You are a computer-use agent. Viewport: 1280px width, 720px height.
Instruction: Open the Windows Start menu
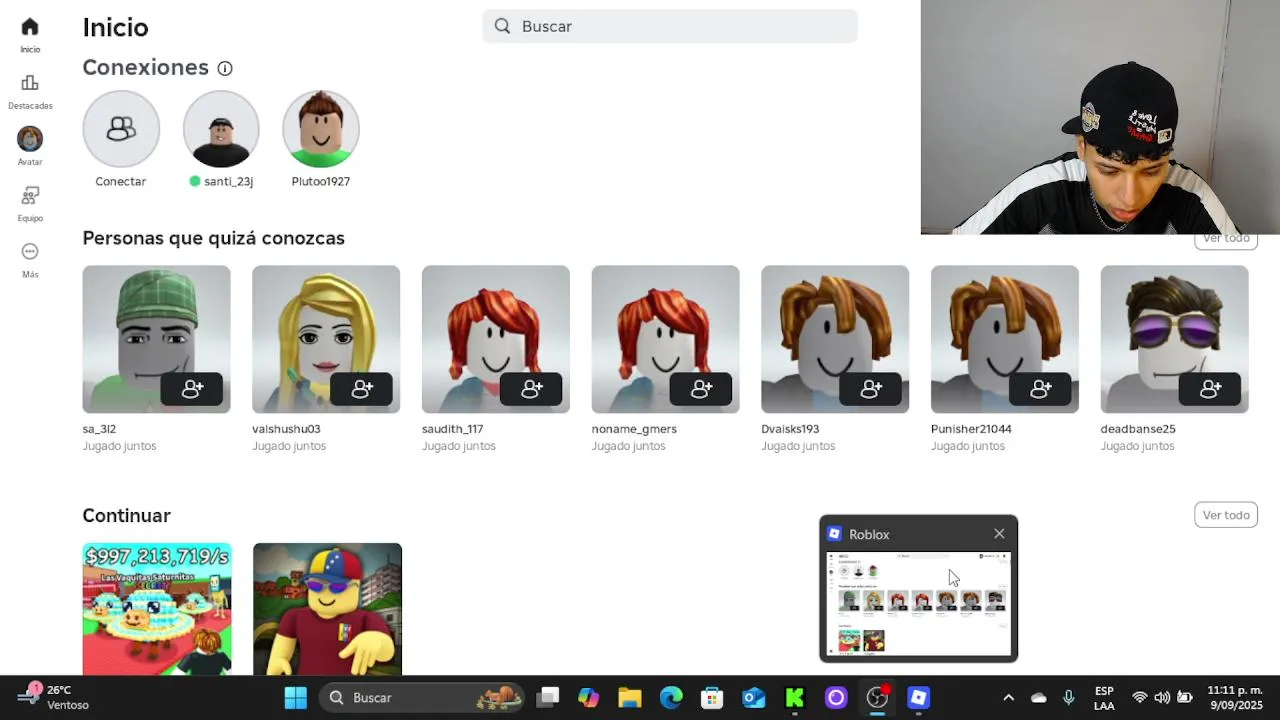tap(296, 698)
